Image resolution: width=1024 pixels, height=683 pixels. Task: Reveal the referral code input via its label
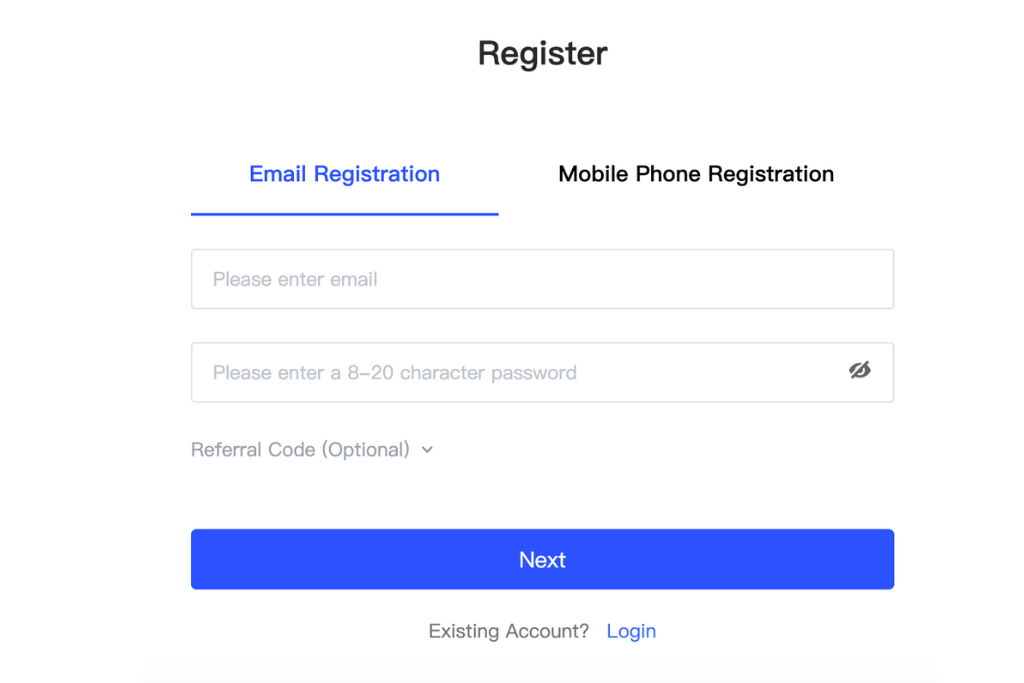coord(300,449)
